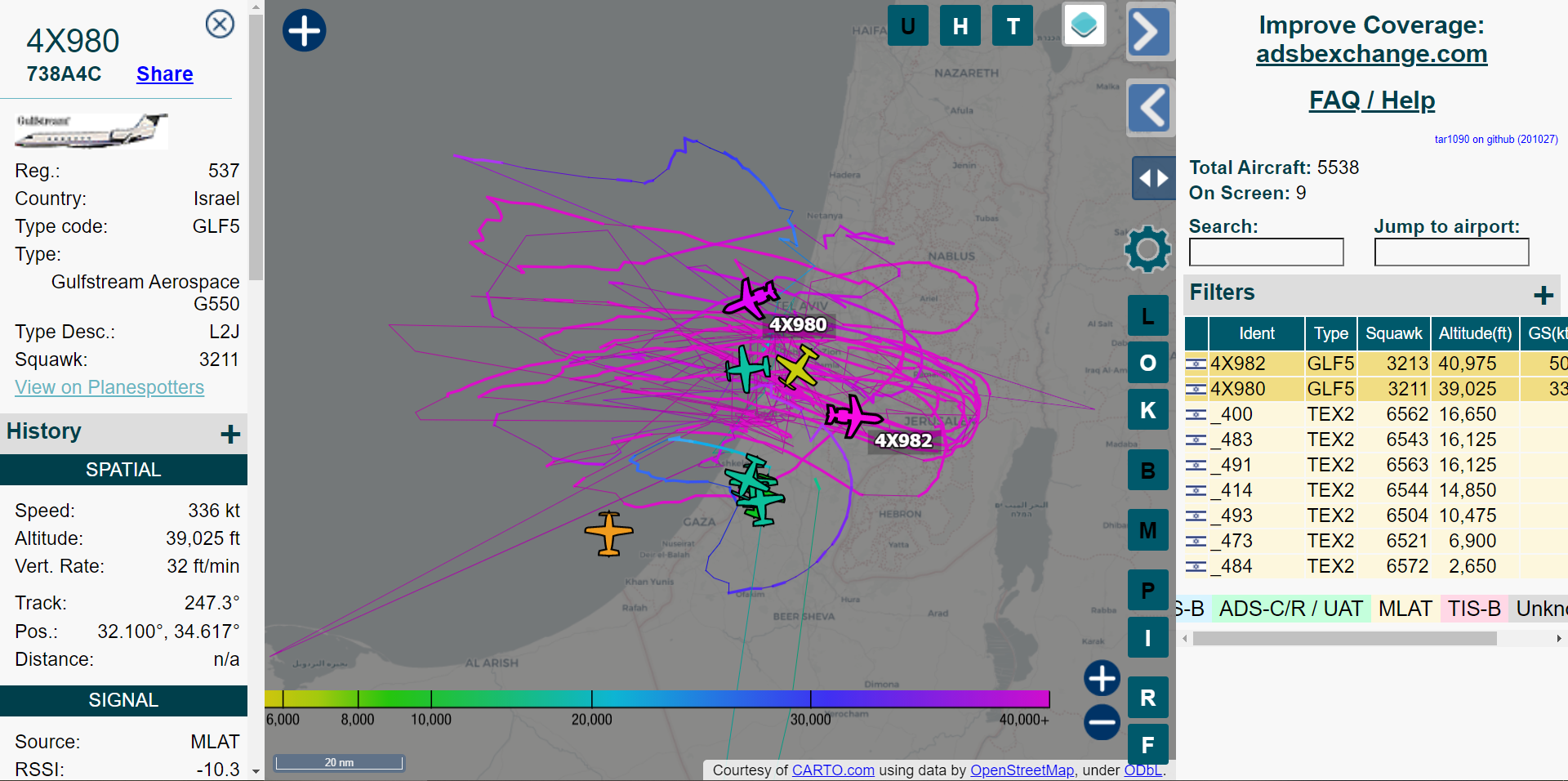
Task: Toggle the M map option button
Action: [1147, 529]
